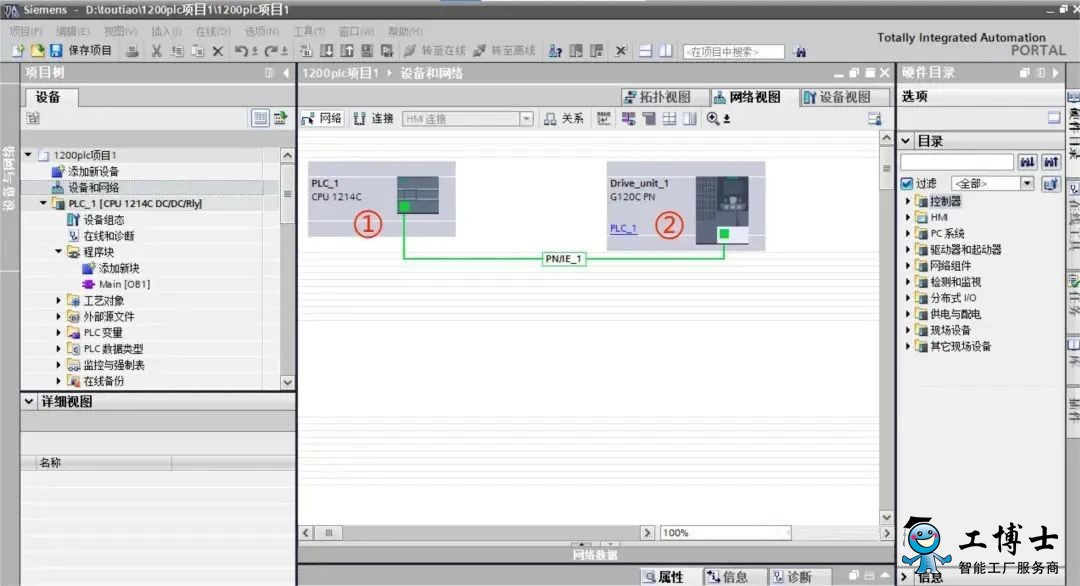Collapse the 详细视图 details view section
The width and height of the screenshot is (1080, 586).
pos(29,401)
